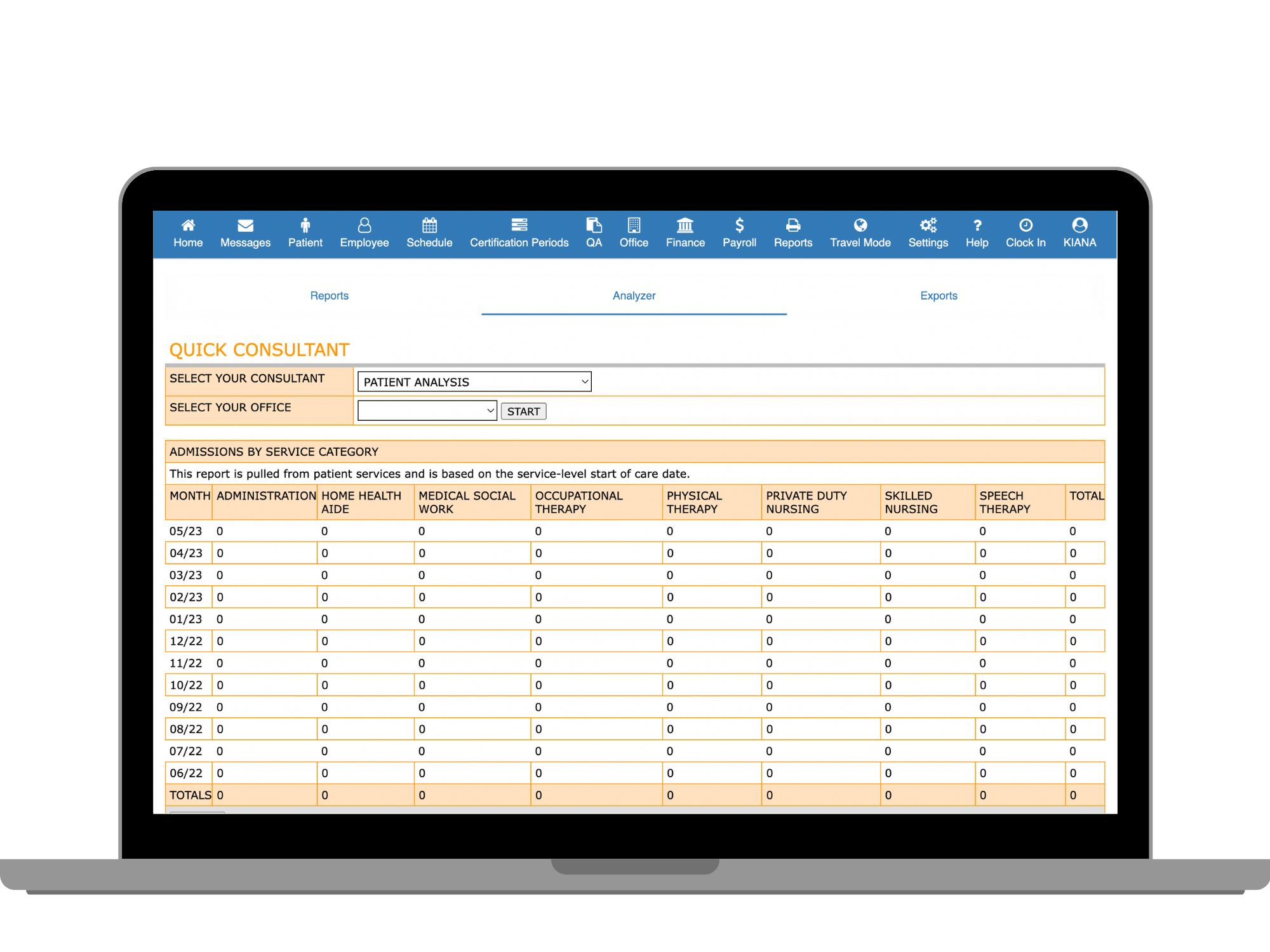Switch to the Exports tab
Viewport: 1270px width, 952px height.
tap(939, 296)
